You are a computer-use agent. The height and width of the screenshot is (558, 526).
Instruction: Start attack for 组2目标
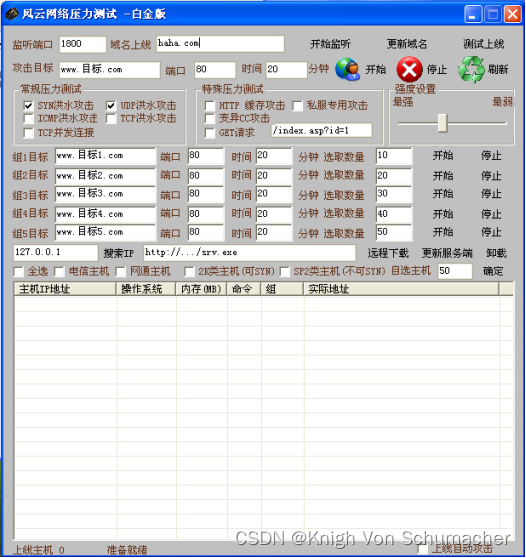tap(443, 175)
